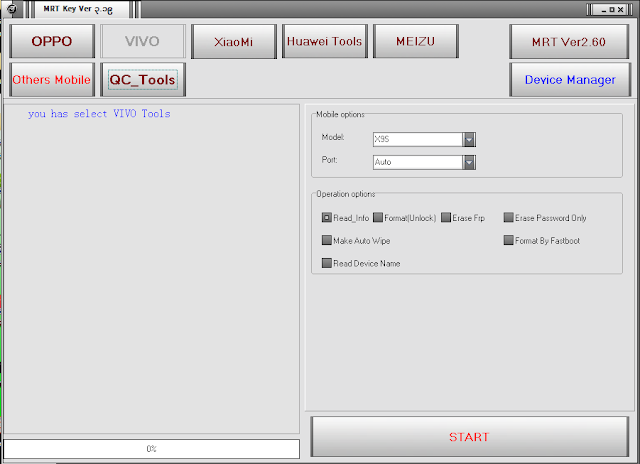Maximize the MRT Key window
640x464 pixels.
[612, 10]
